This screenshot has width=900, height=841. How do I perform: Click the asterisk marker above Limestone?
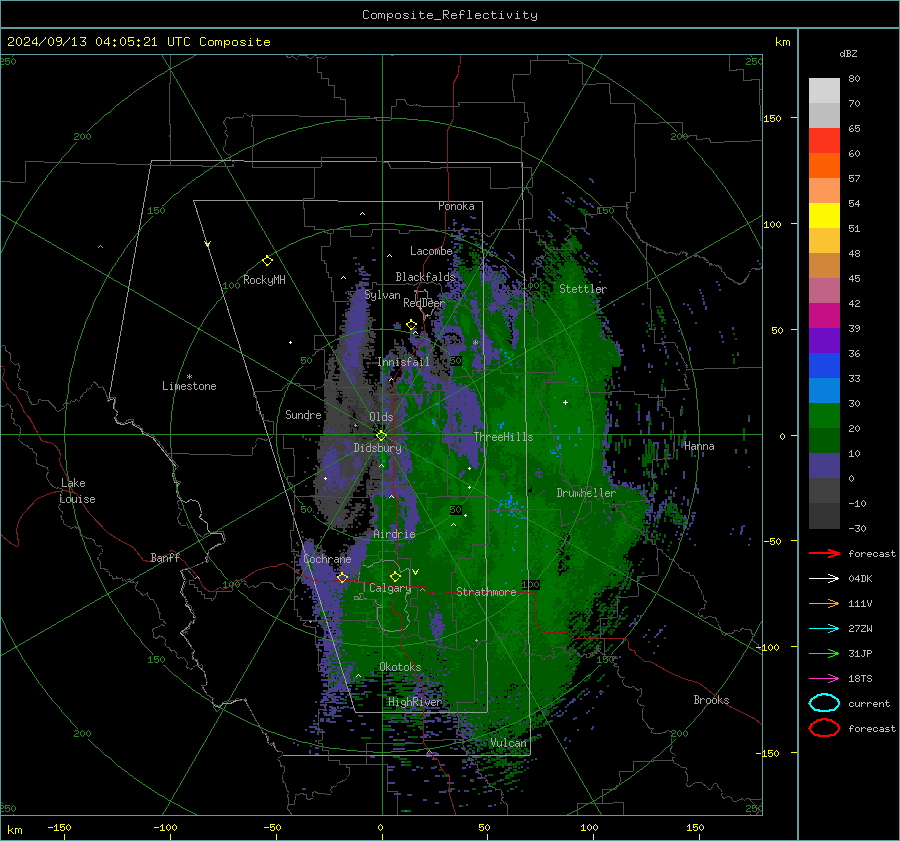pos(189,377)
